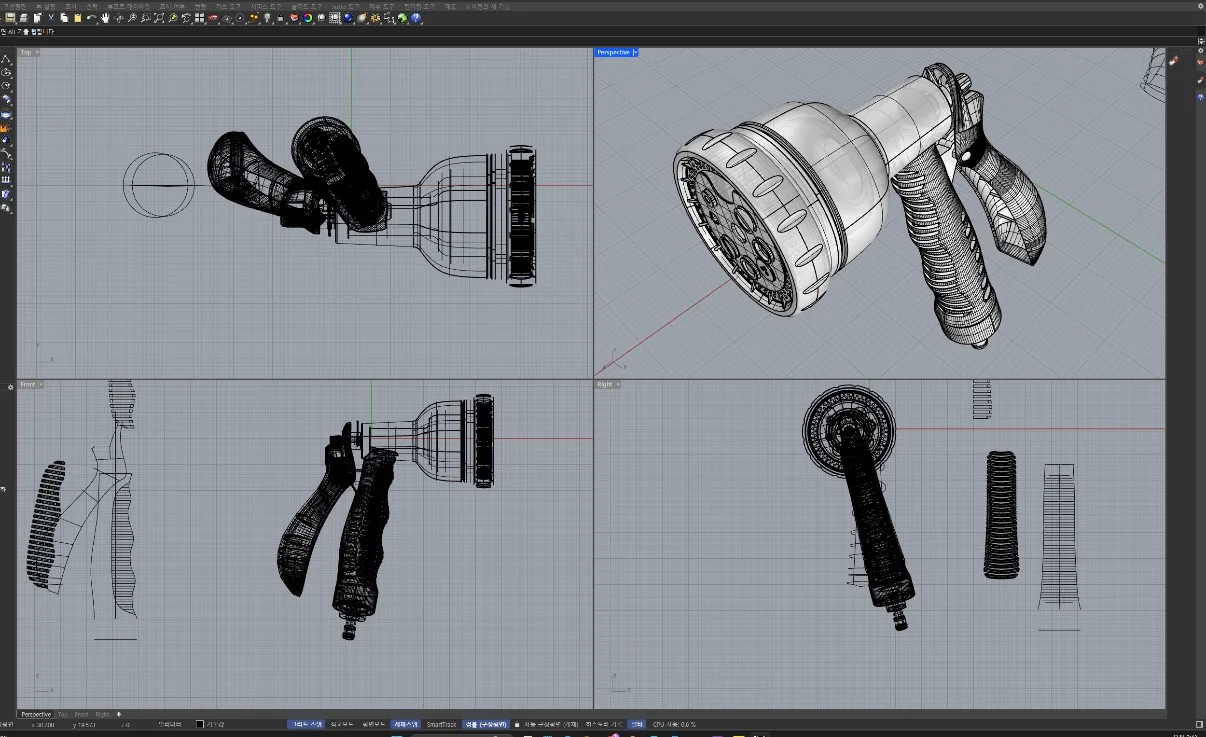Screen dimensions: 1206x737
Task: Toggle the highlighted Ortho status bar button
Action: point(341,724)
